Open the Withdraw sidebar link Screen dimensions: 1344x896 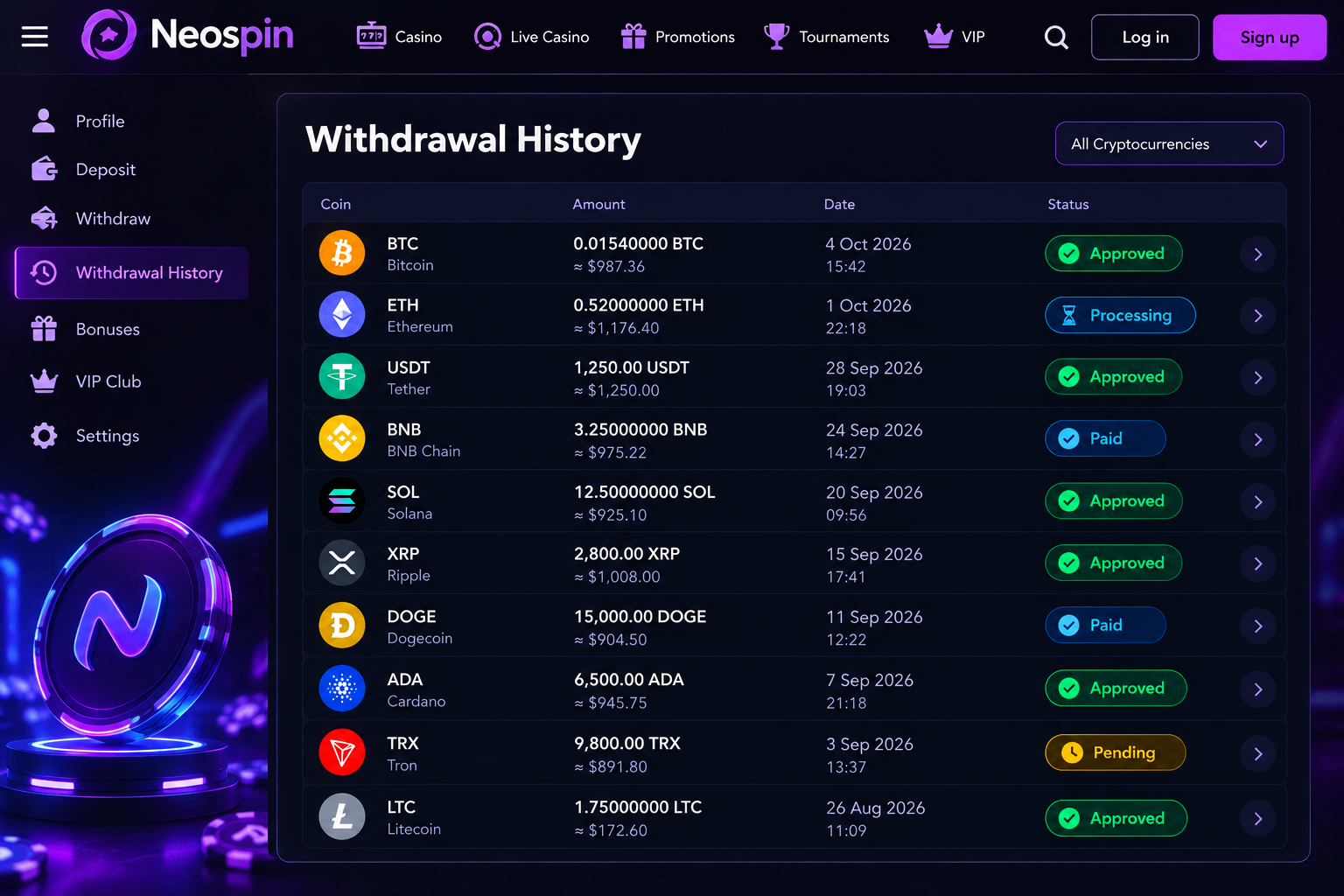click(91, 218)
